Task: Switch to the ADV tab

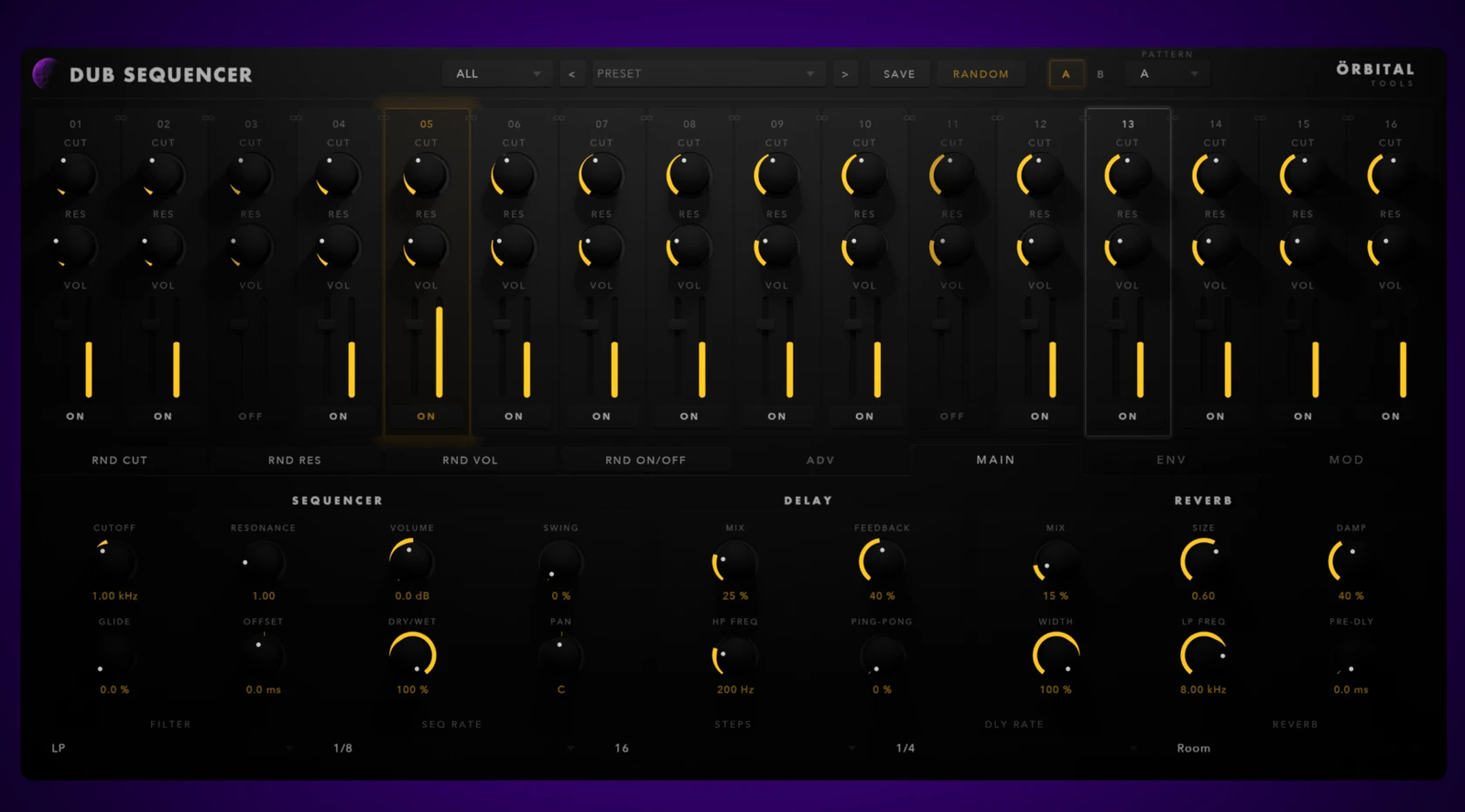Action: coord(820,460)
